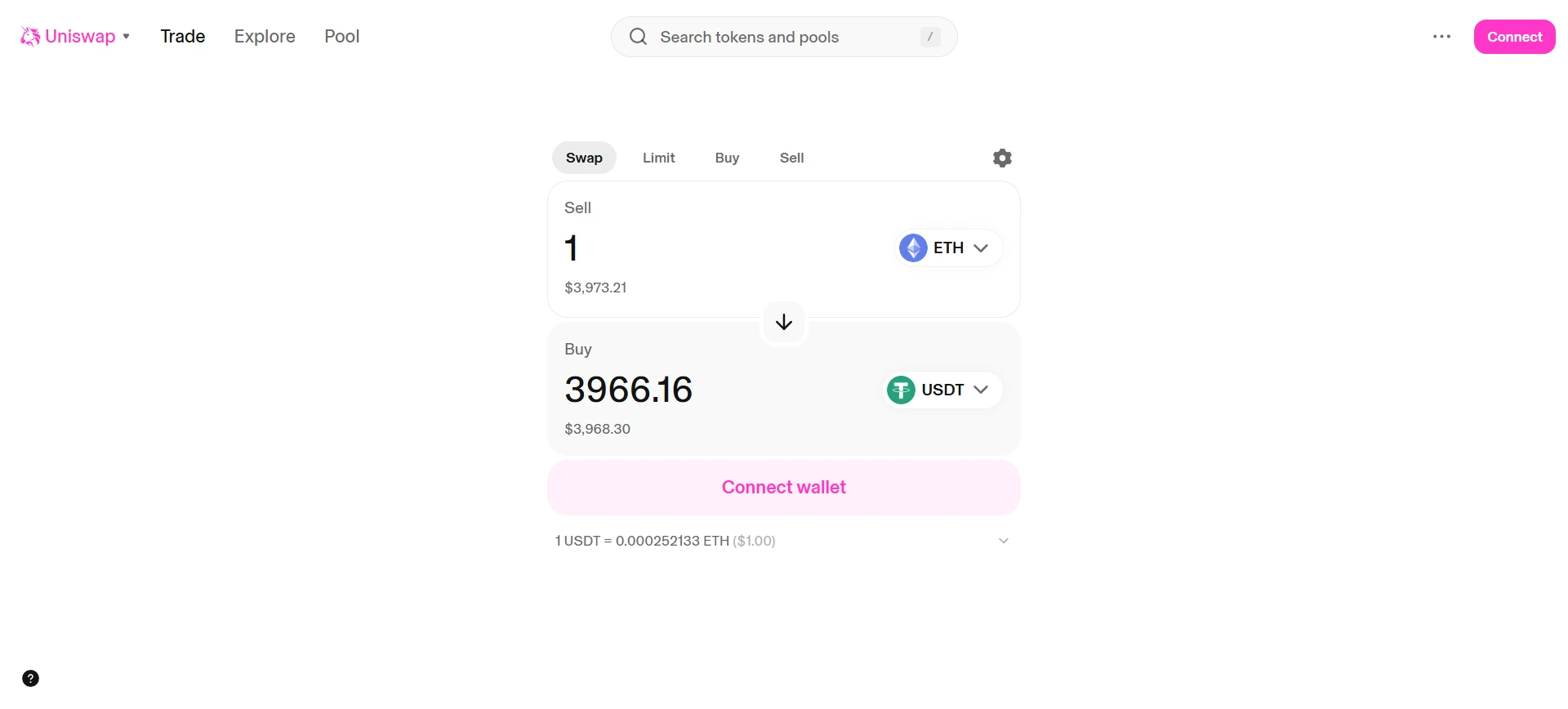Select the Buy tab
The image size is (1568, 709).
pos(727,158)
